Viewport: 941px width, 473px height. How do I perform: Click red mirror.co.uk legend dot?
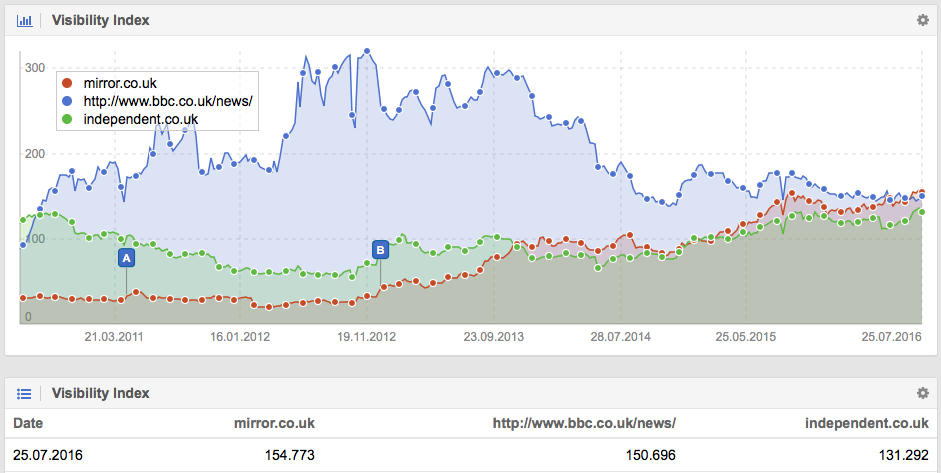point(67,83)
